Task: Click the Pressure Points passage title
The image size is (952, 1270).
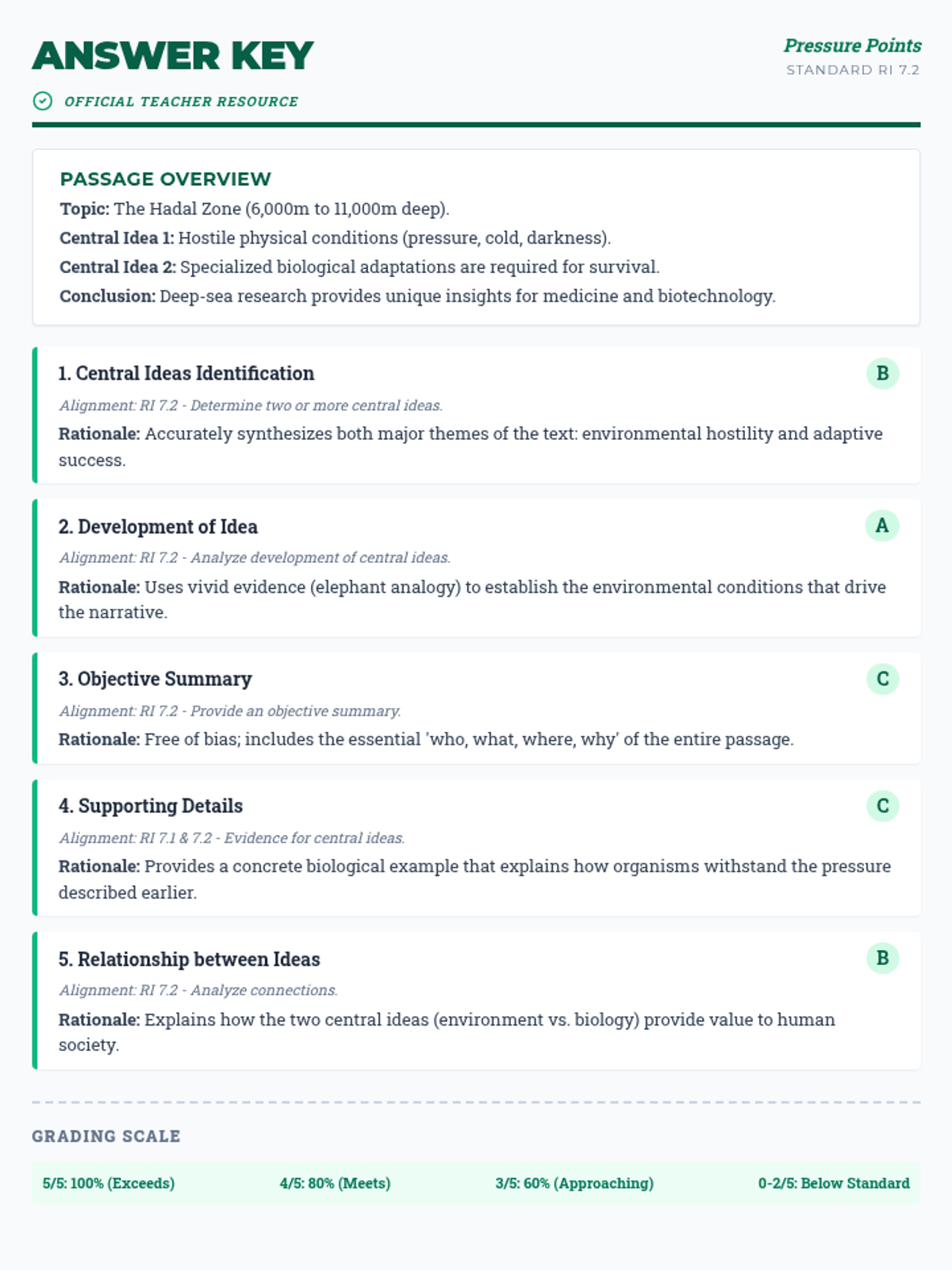Action: click(x=852, y=45)
